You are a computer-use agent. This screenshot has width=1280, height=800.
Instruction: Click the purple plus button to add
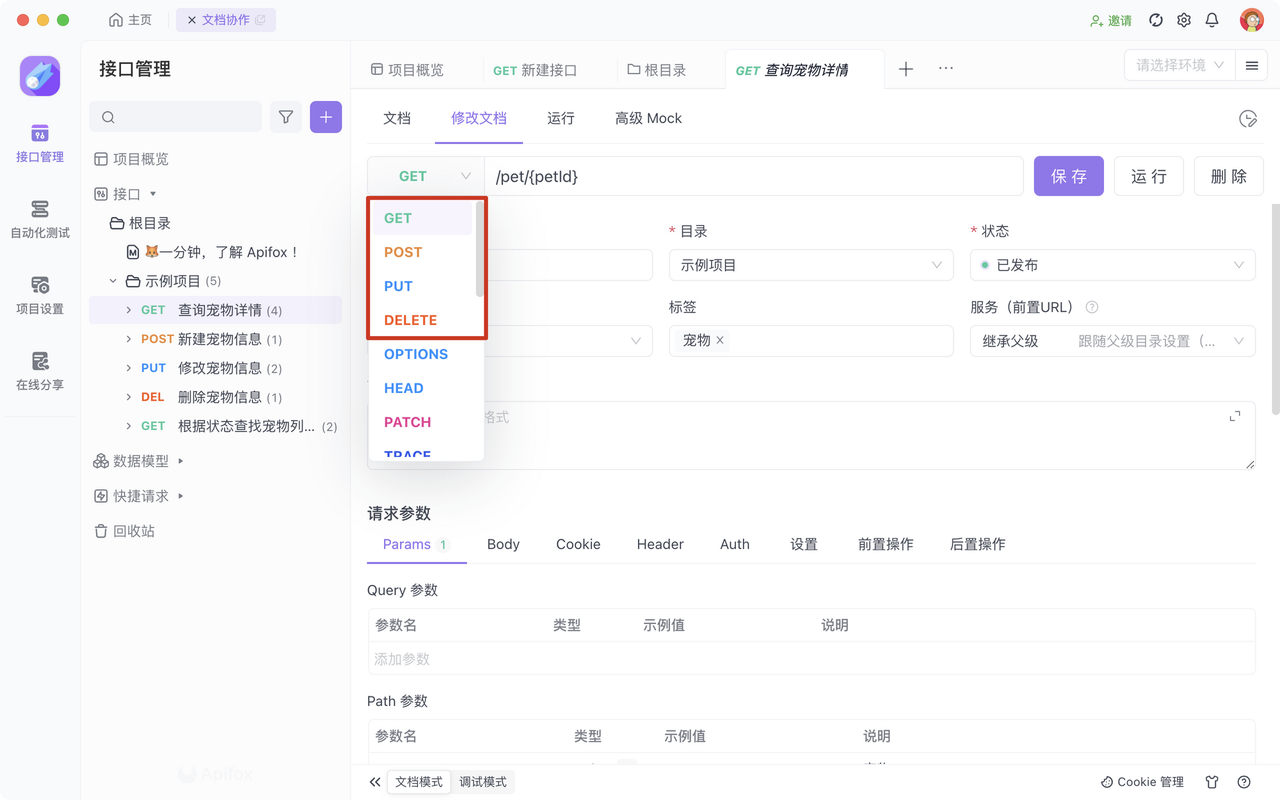click(326, 117)
